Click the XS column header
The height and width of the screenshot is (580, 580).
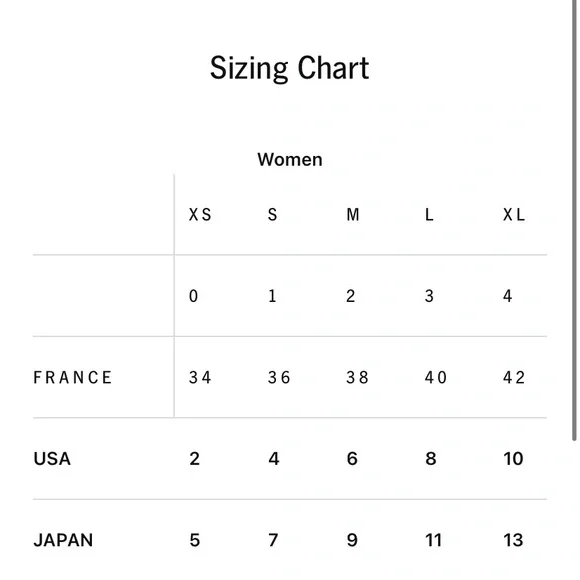[x=200, y=215]
